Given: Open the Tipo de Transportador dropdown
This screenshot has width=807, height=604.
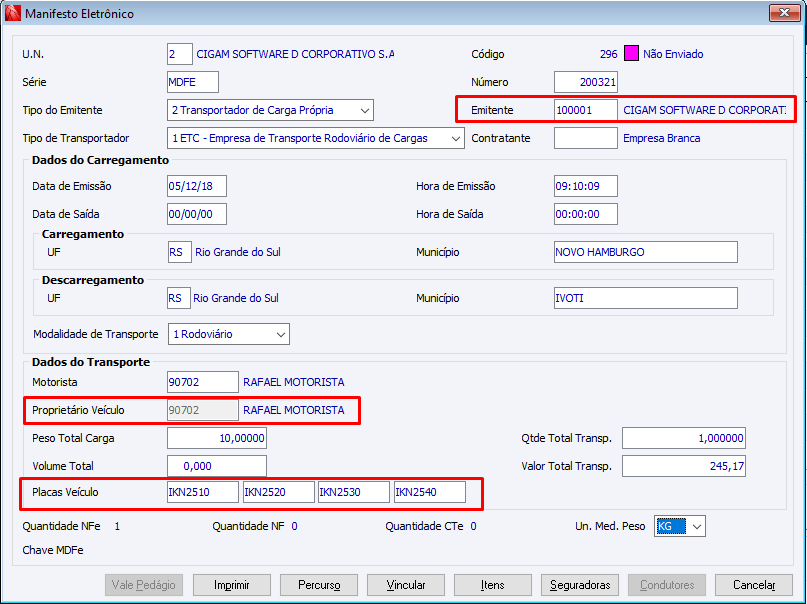Looking at the screenshot, I should (315, 138).
